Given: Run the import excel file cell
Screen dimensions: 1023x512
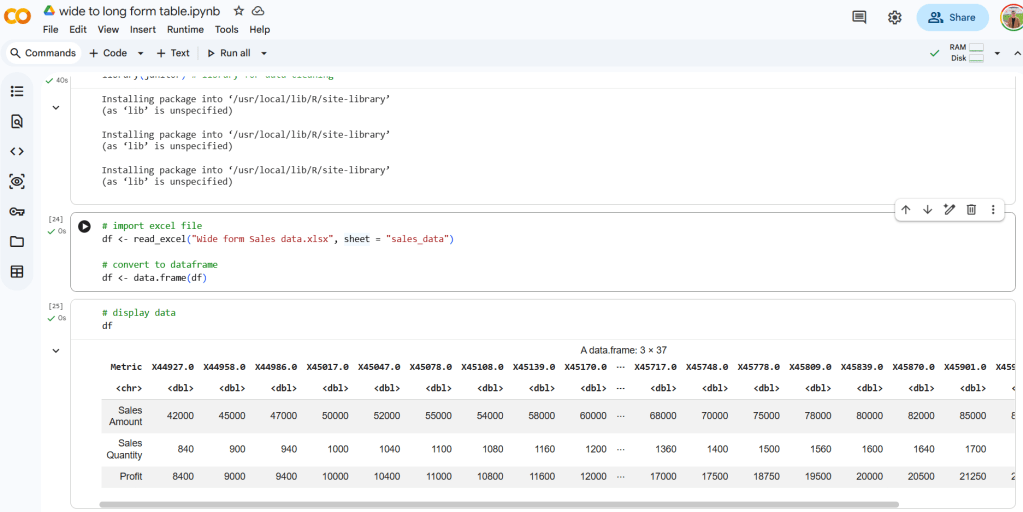Looking at the screenshot, I should coord(85,227).
